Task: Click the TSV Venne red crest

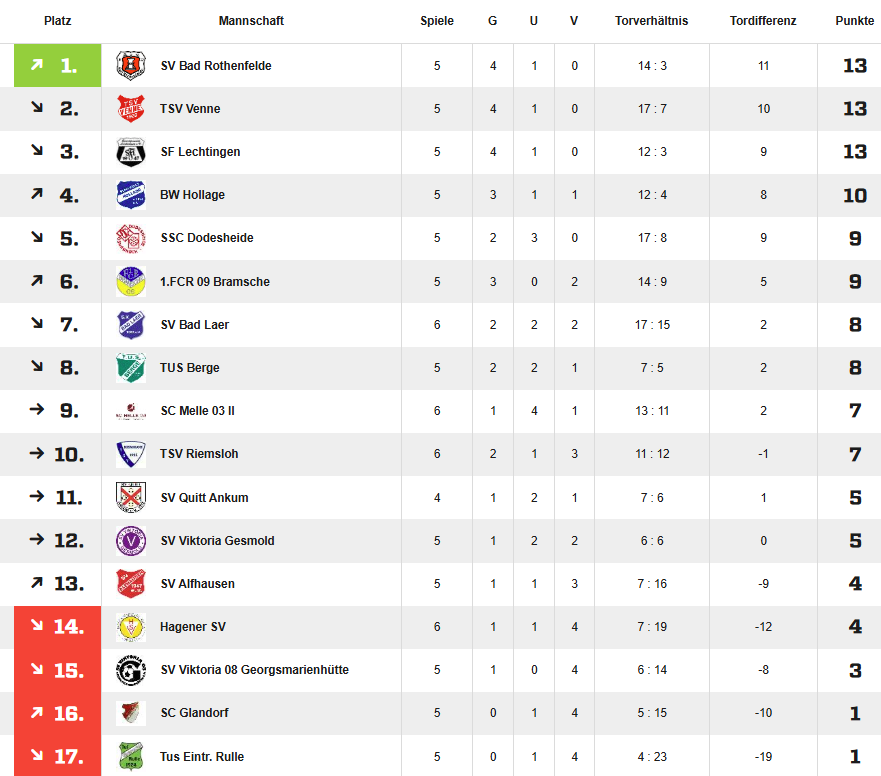Action: pyautogui.click(x=131, y=108)
